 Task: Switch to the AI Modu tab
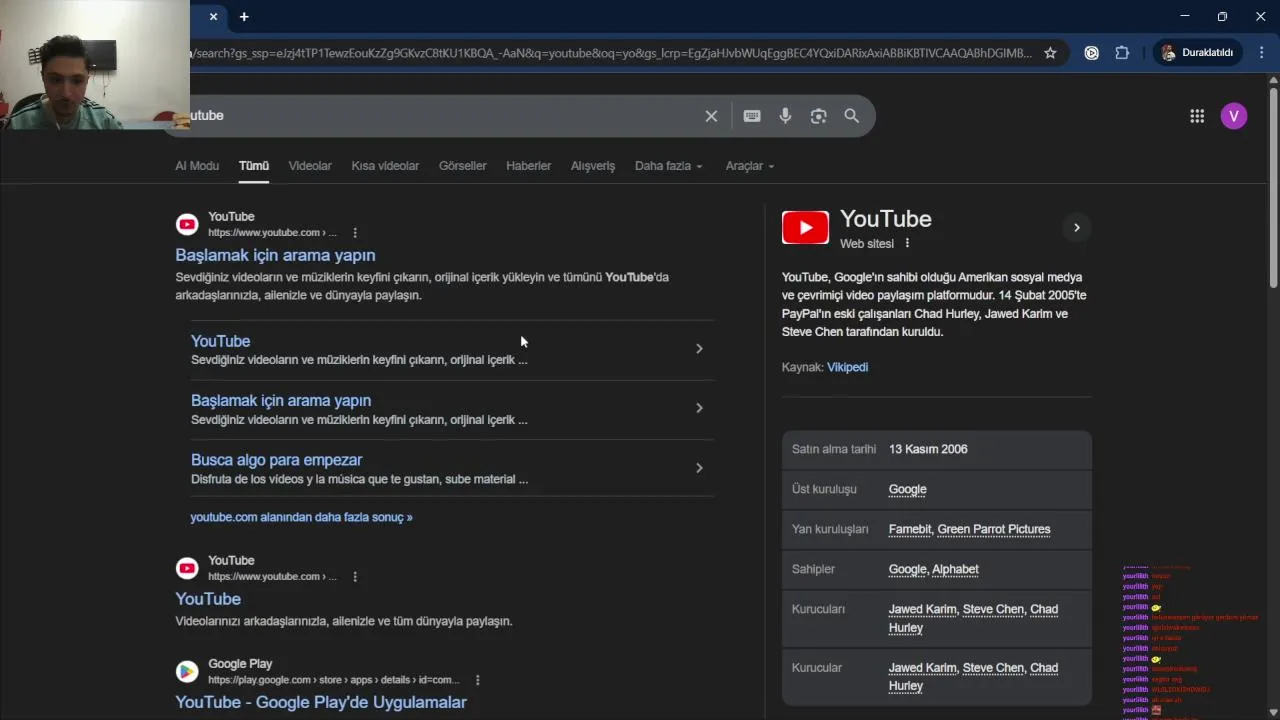coord(197,166)
